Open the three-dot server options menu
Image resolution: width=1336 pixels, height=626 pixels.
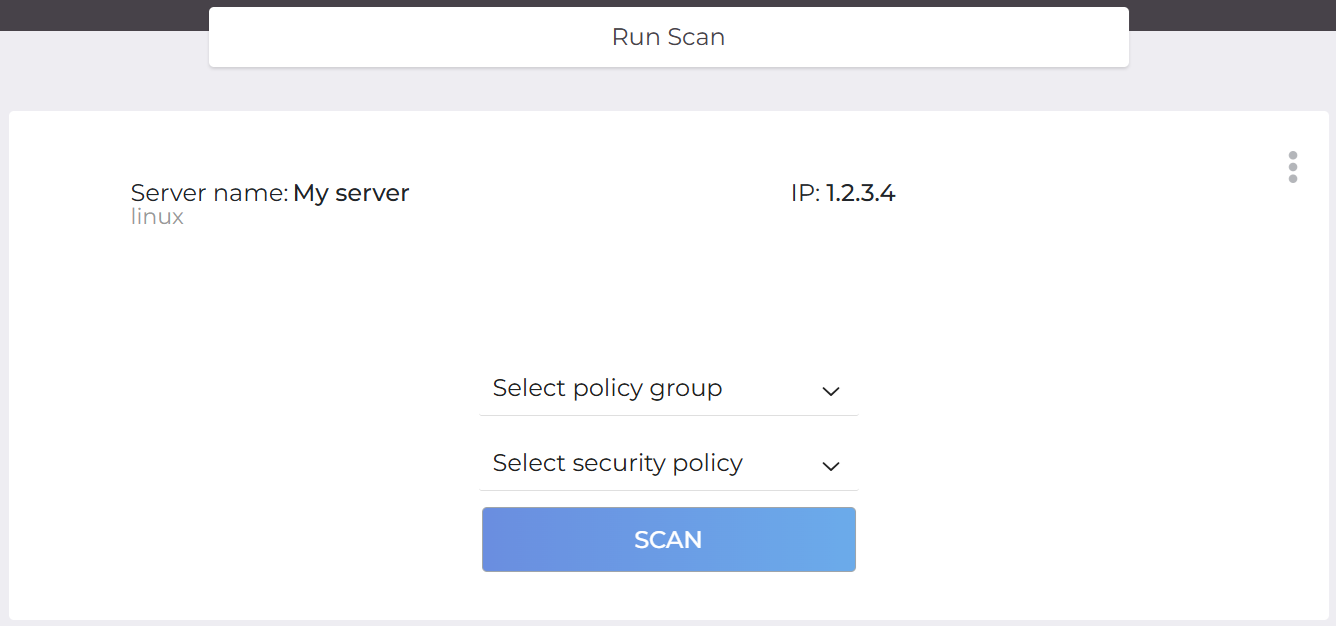(x=1293, y=167)
